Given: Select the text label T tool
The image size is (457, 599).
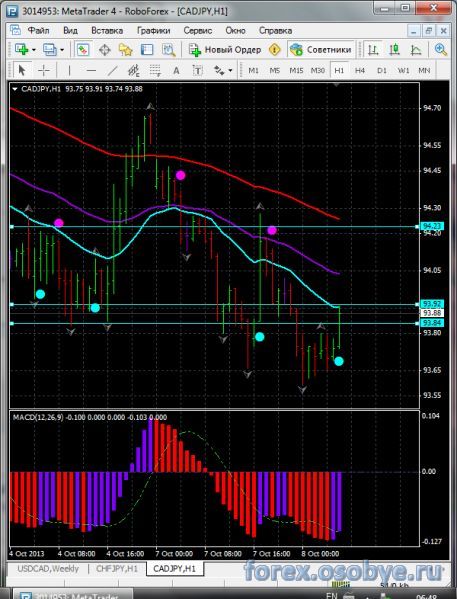Looking at the screenshot, I should click(x=197, y=70).
